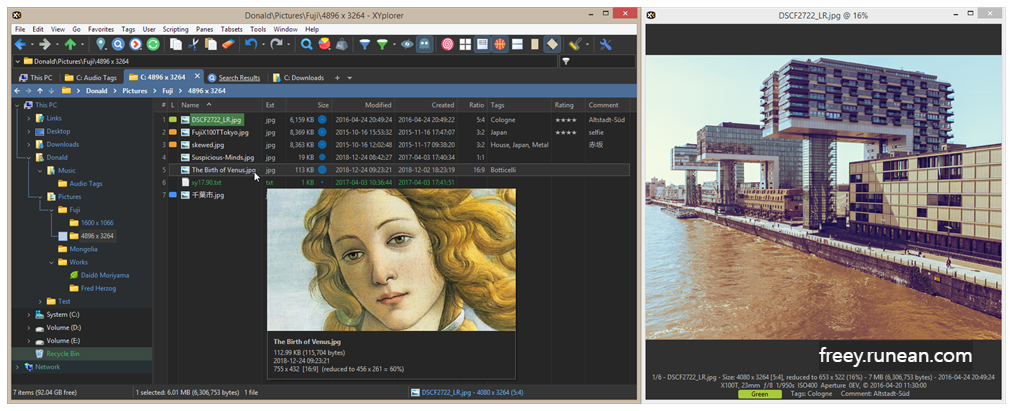Open the Panes menu
This screenshot has height=411, width=1013.
point(204,29)
